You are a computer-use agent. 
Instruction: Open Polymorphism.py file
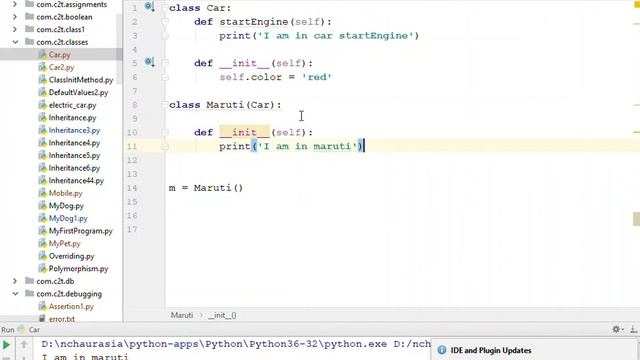[78, 269]
